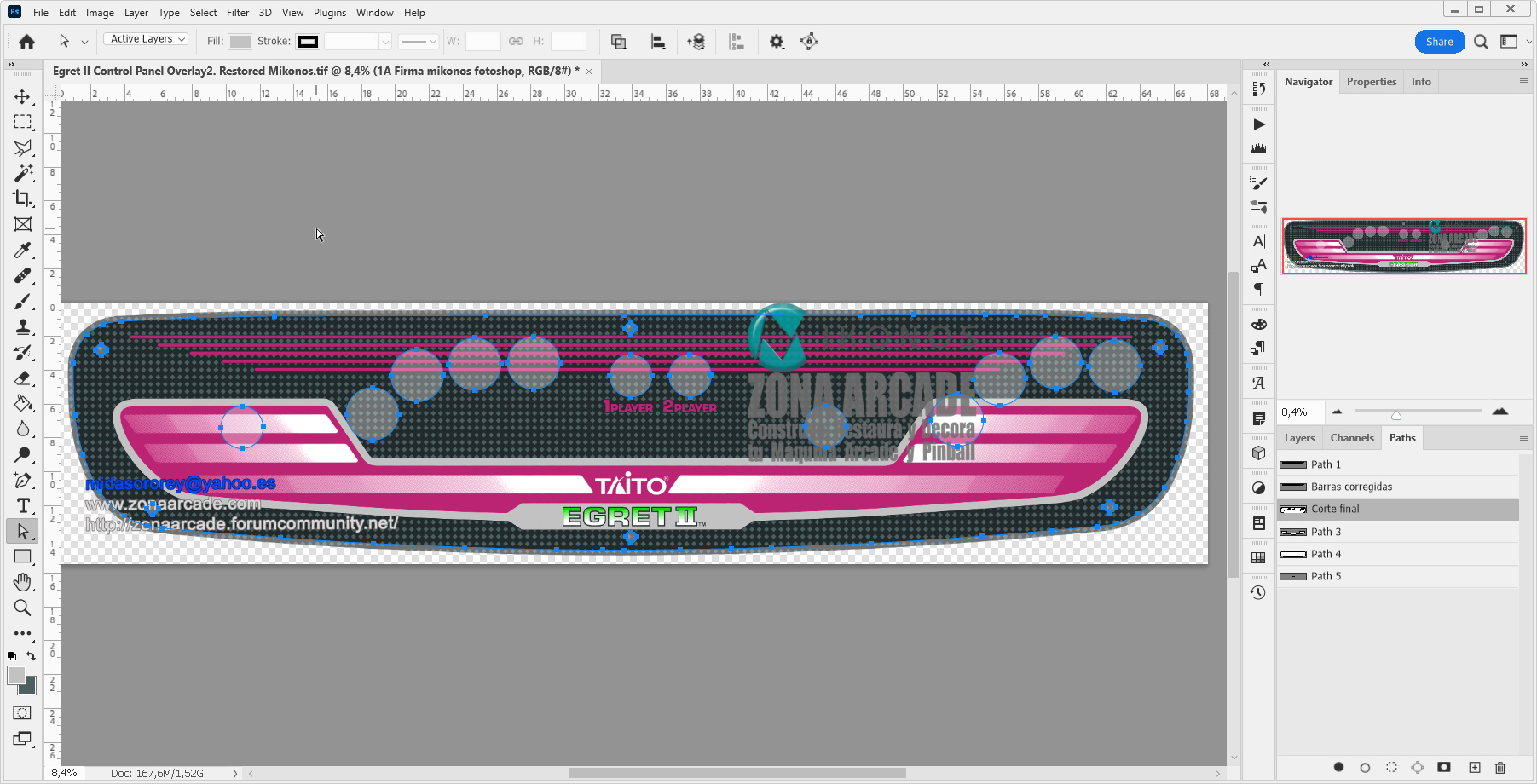
Task: Toggle Quick Mask mode
Action: [x=22, y=713]
